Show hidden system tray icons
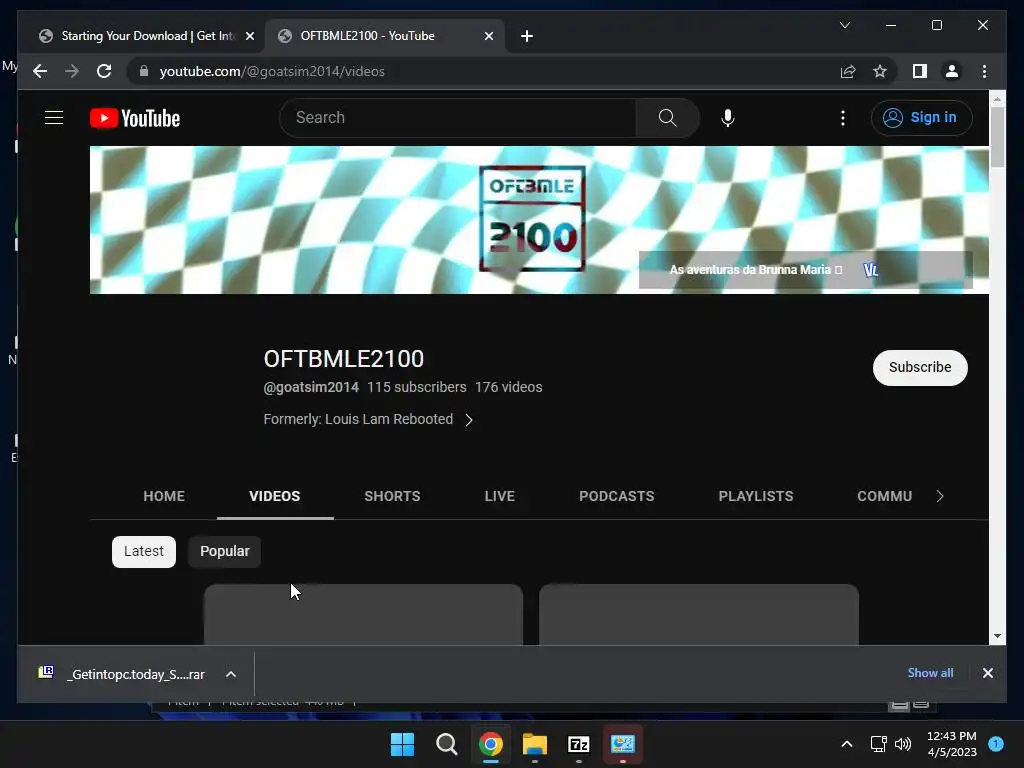Image resolution: width=1024 pixels, height=768 pixels. click(x=846, y=744)
